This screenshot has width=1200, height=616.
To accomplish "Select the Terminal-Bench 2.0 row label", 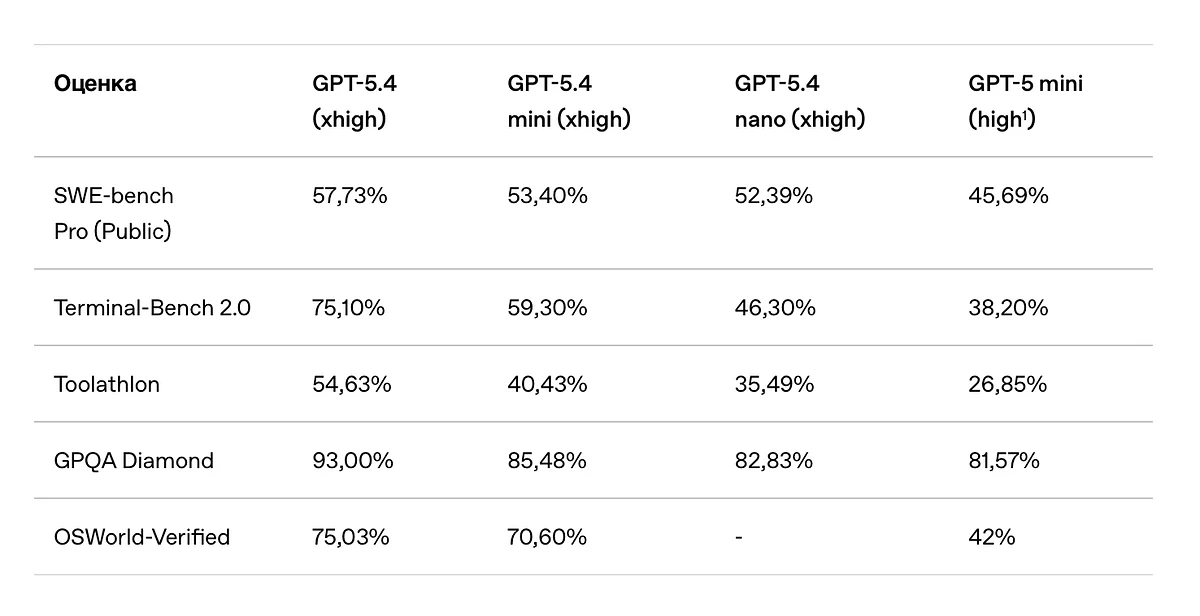I will tap(152, 307).
